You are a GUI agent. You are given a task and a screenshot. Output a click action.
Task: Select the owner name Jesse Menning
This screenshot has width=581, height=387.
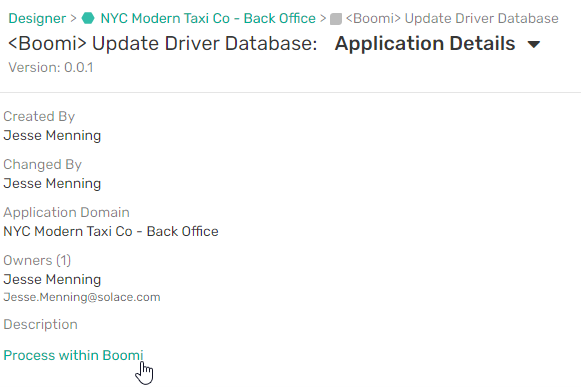pos(52,279)
